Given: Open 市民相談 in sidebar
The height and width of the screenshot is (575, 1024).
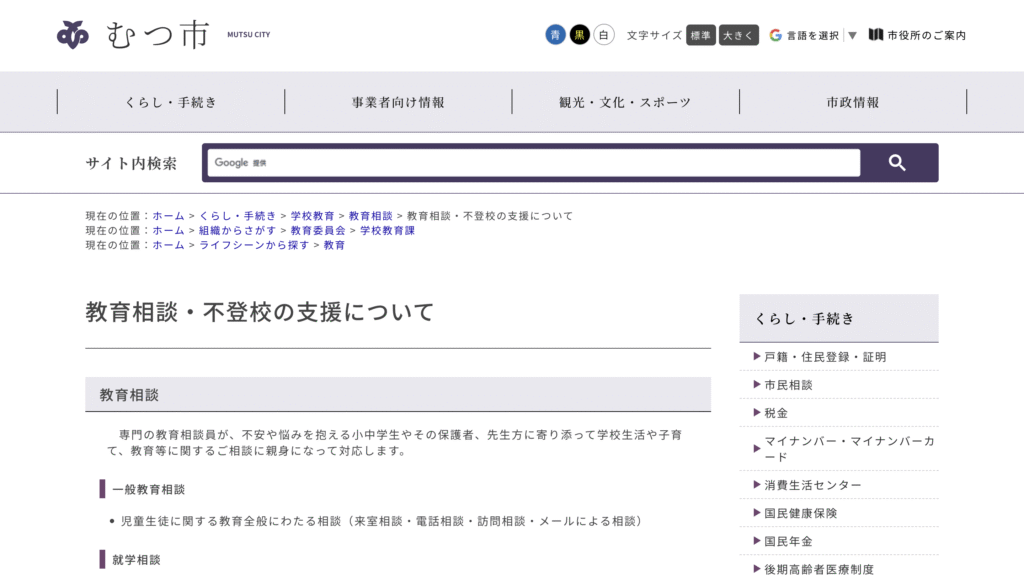Looking at the screenshot, I should (x=788, y=385).
